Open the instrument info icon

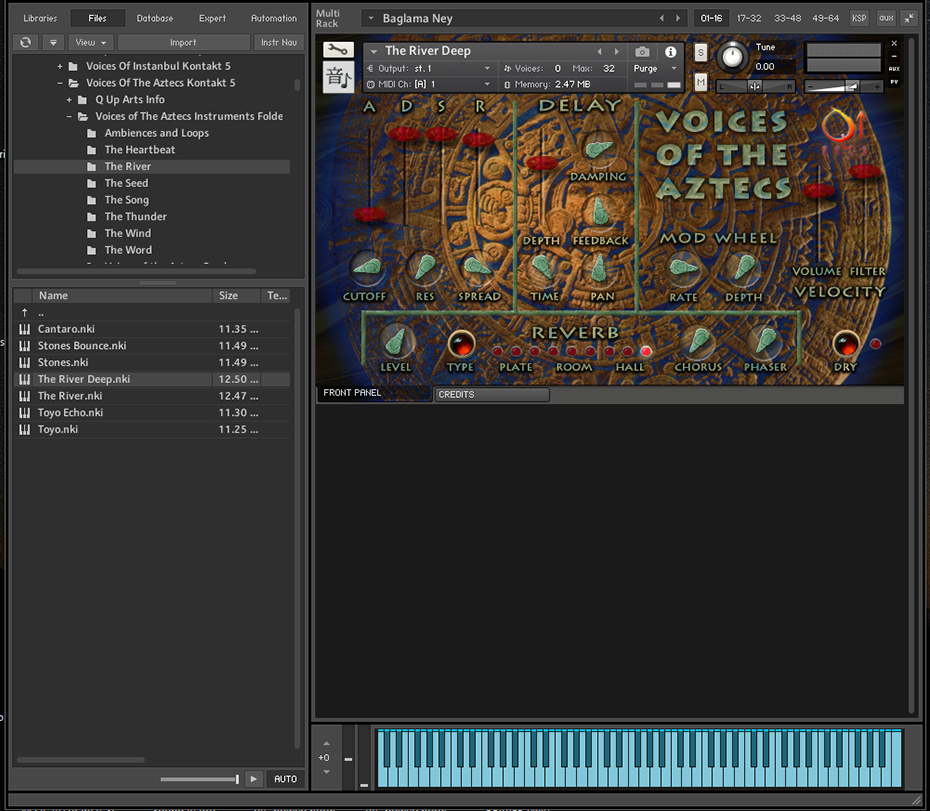click(670, 52)
